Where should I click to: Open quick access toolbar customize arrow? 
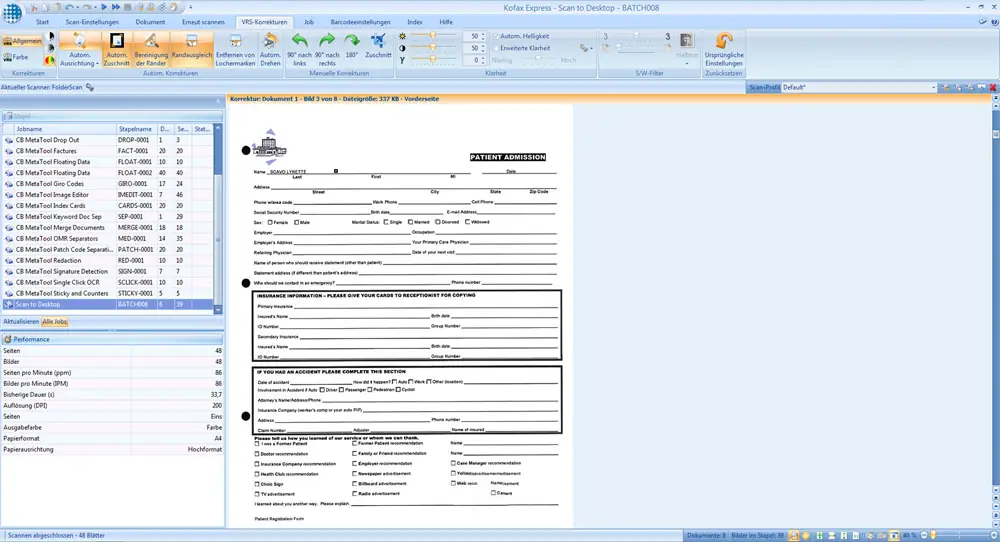pos(190,8)
